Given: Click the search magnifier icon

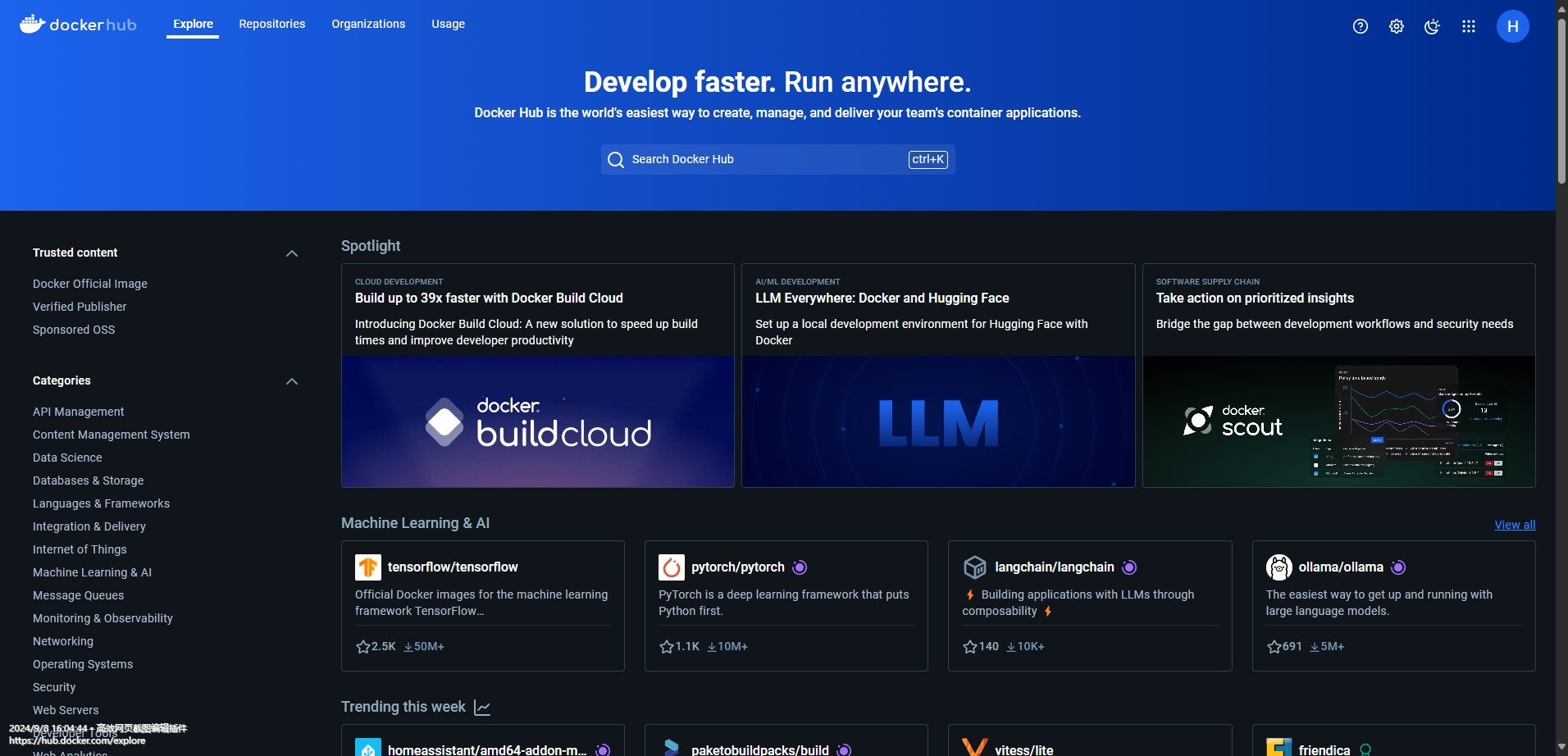Looking at the screenshot, I should [616, 160].
